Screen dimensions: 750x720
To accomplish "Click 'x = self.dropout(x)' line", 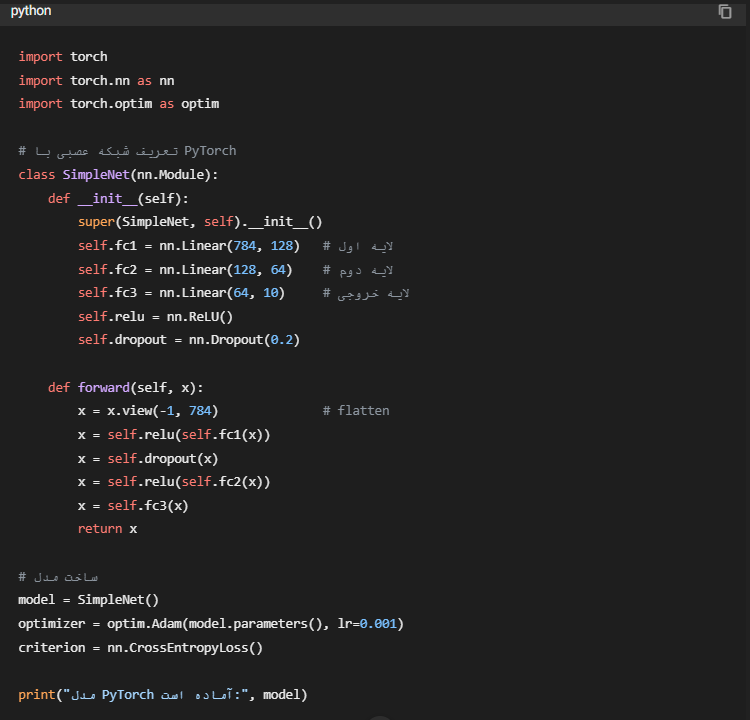I will click(148, 459).
